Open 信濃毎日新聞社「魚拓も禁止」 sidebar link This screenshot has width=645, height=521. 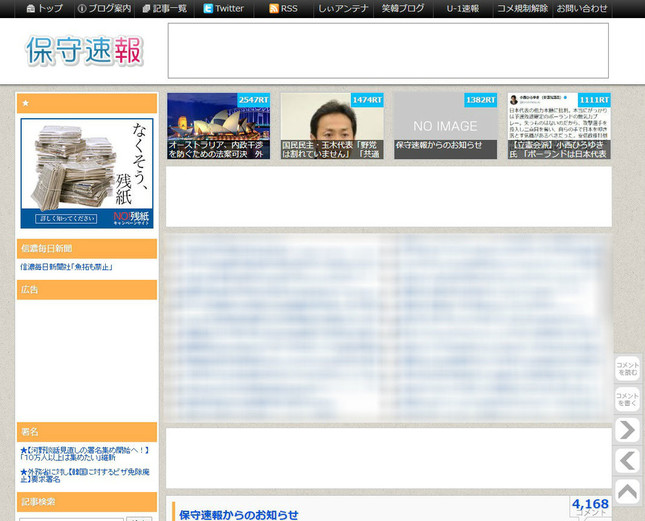pos(66,267)
